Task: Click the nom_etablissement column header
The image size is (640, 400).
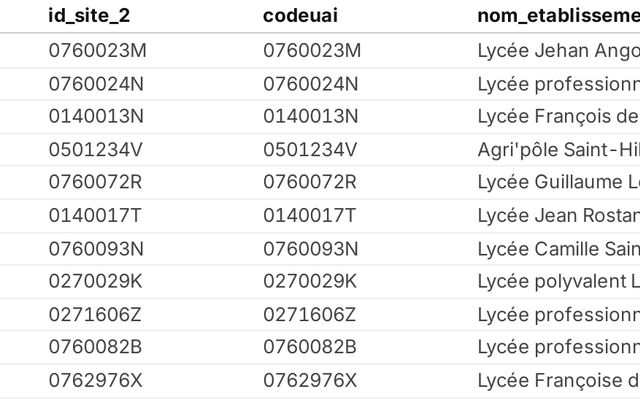Action: (x=558, y=16)
